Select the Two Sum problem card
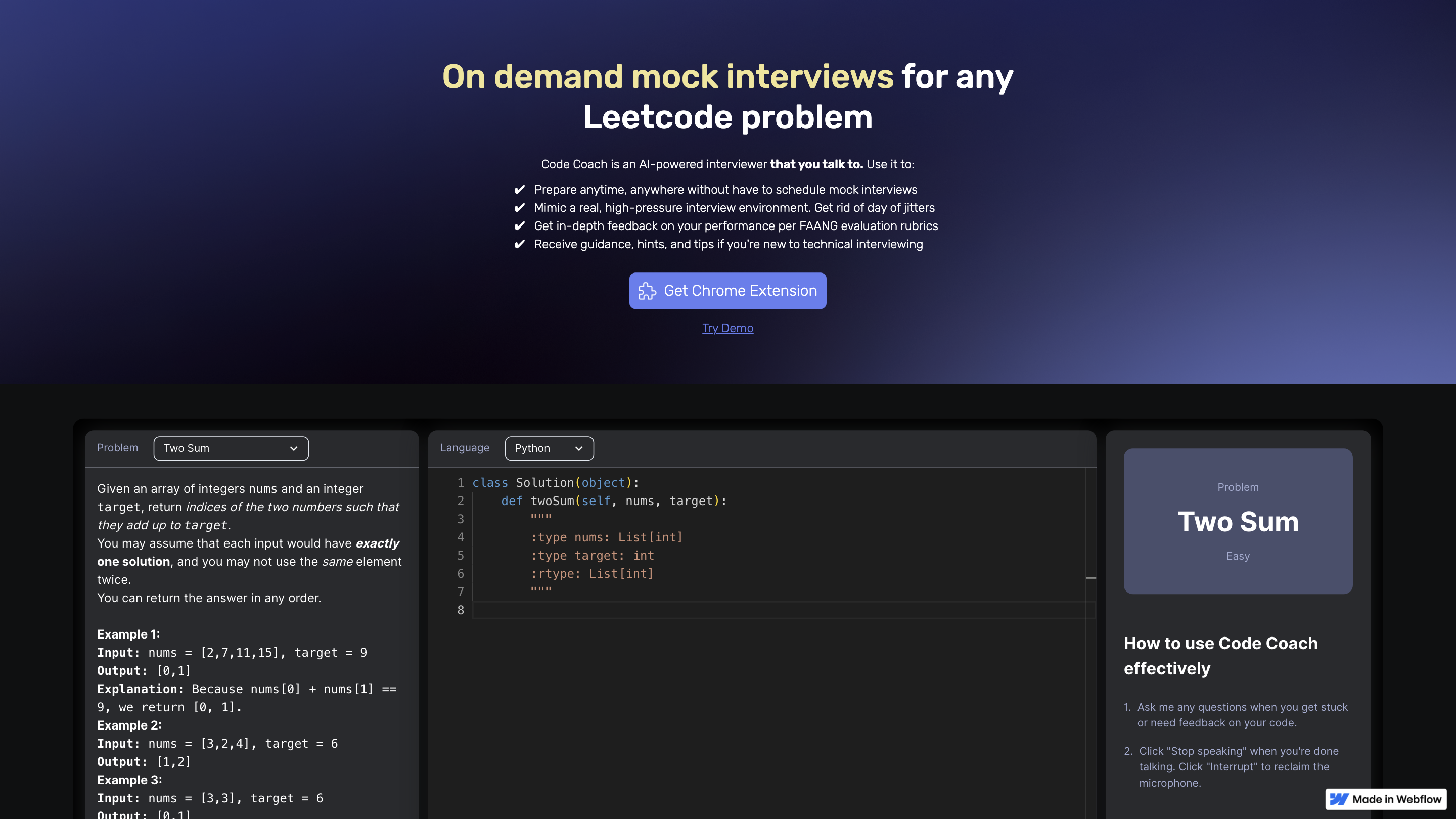 click(x=1238, y=521)
